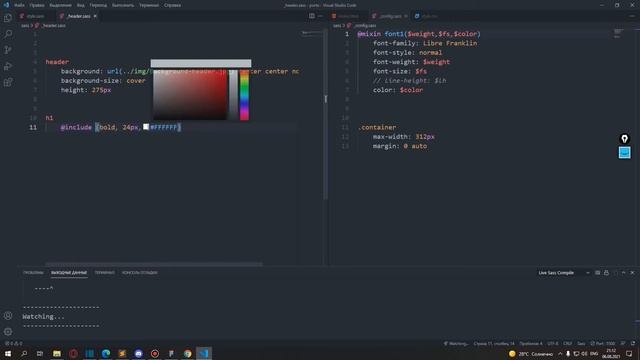640x360 pixels.
Task: Click the blue square overlay icon below lightbulb
Action: [x=624, y=153]
